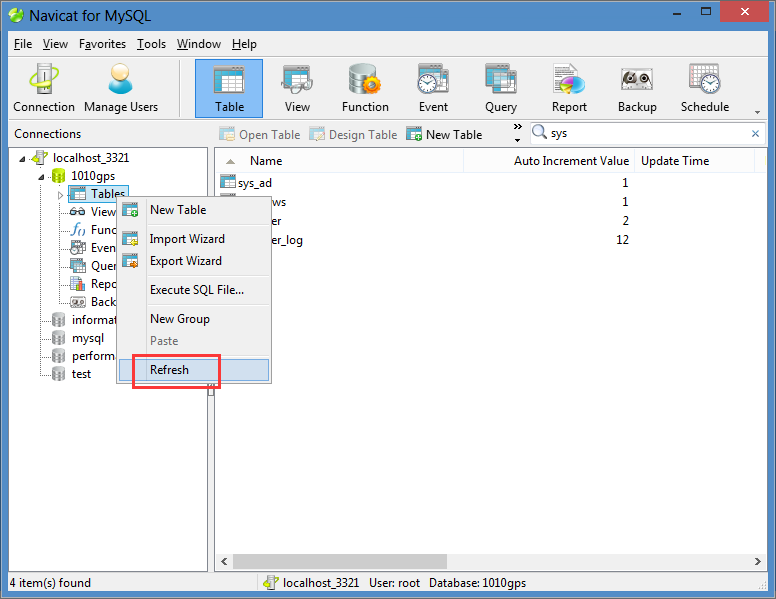This screenshot has width=776, height=599.
Task: Select the Views tree item icon
Action: pyautogui.click(x=78, y=212)
